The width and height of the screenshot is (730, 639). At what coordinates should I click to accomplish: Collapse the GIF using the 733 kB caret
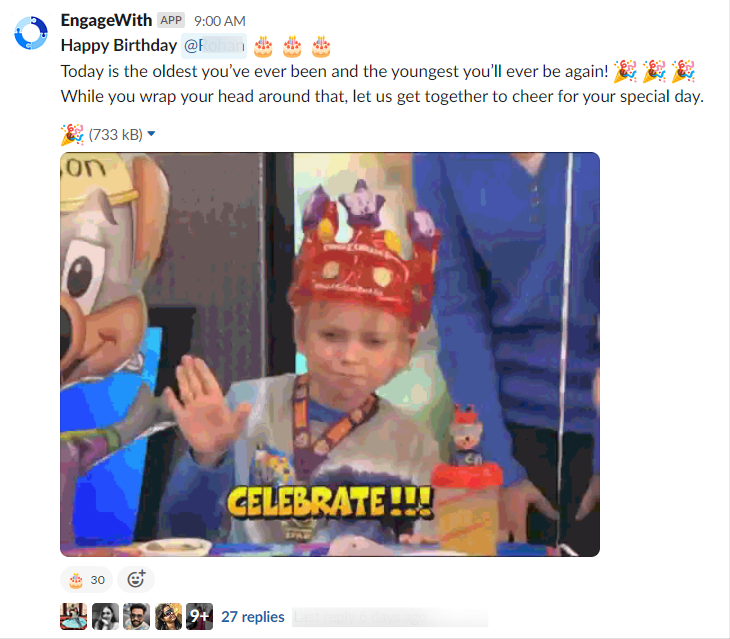pos(151,134)
